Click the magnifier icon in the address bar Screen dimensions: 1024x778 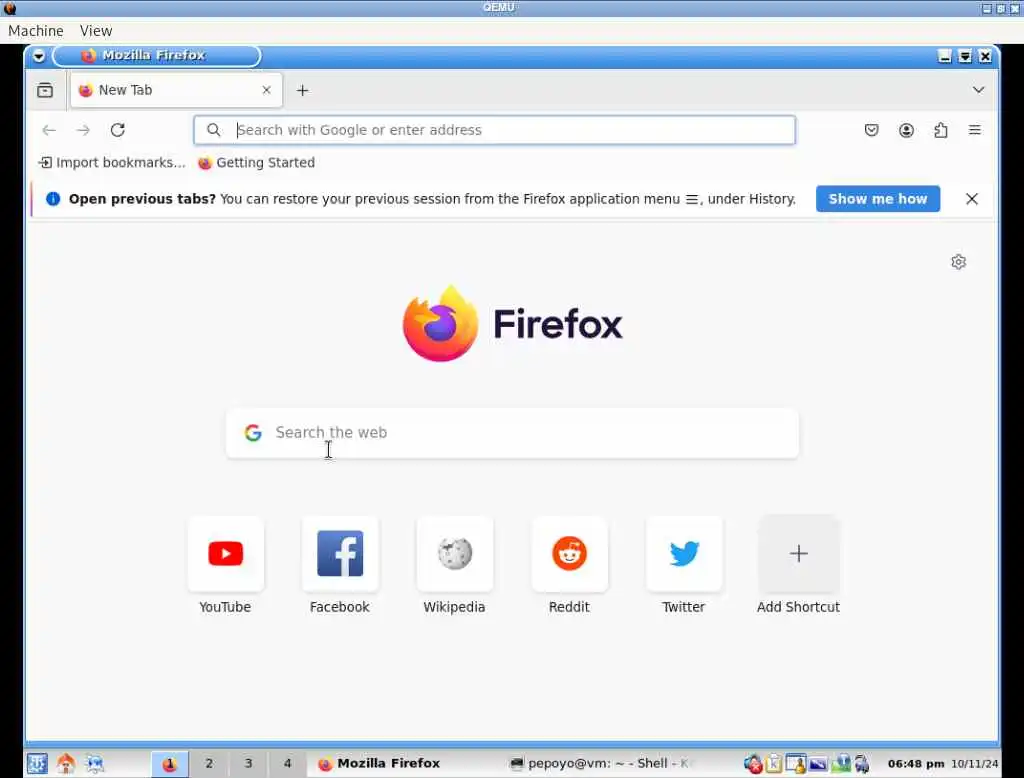tap(214, 130)
